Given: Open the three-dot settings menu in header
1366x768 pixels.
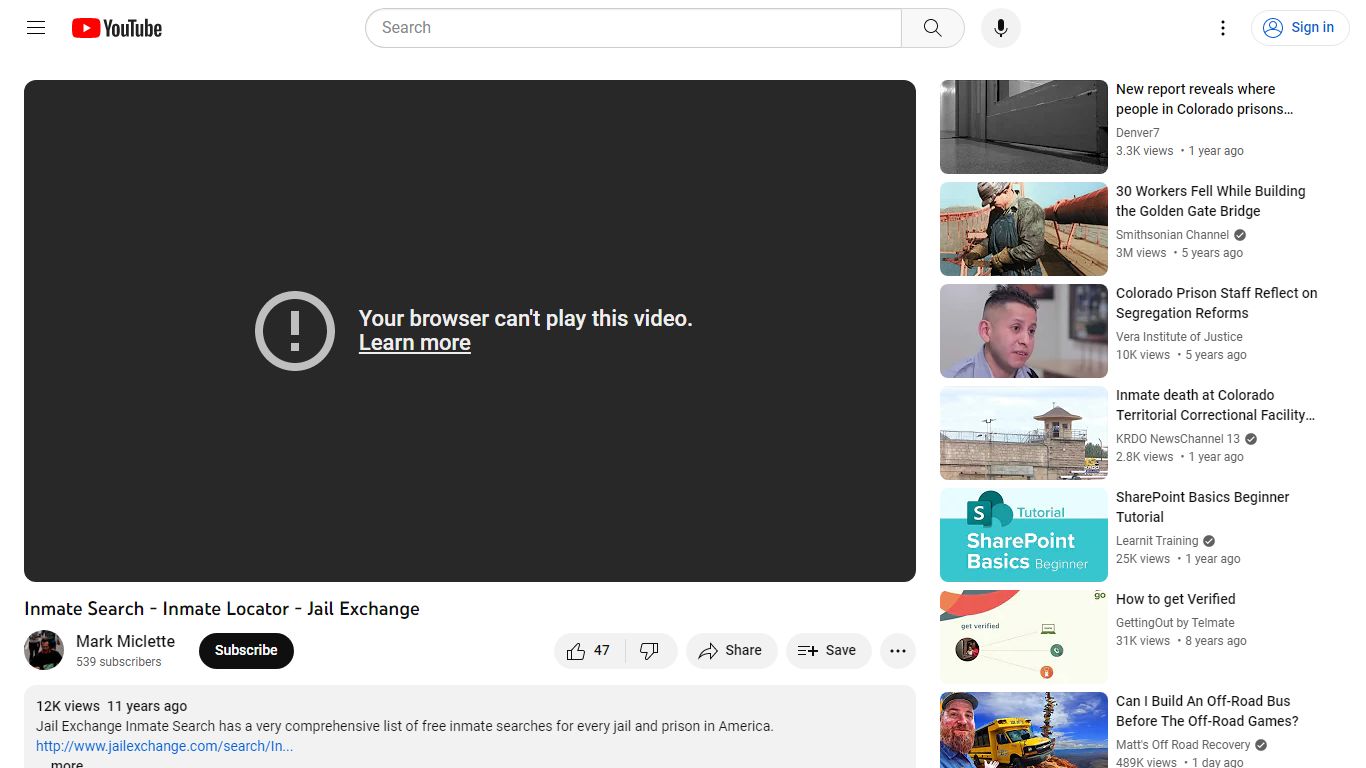Looking at the screenshot, I should point(1222,28).
